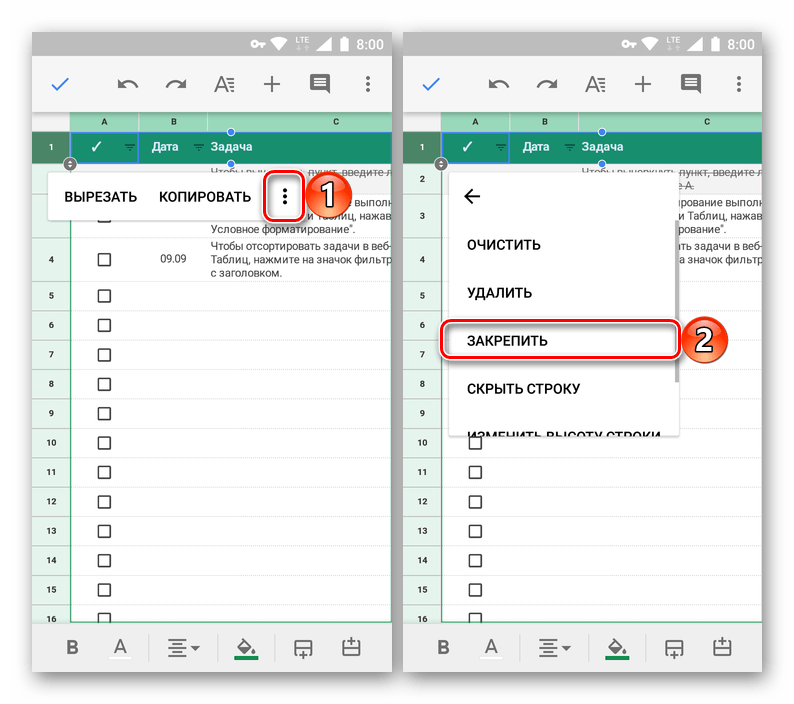The image size is (794, 704).
Task: Check the row 7 checkbox in left screenshot
Action: tap(104, 355)
